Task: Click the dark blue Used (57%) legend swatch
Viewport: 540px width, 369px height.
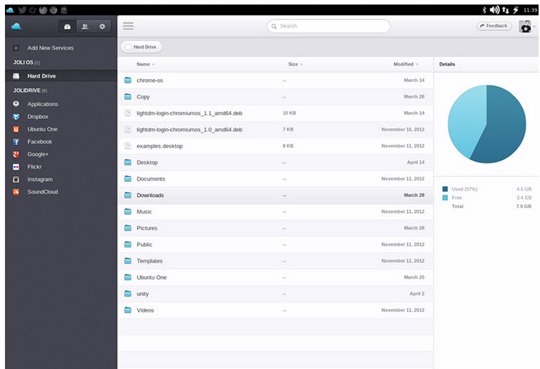Action: click(x=445, y=189)
